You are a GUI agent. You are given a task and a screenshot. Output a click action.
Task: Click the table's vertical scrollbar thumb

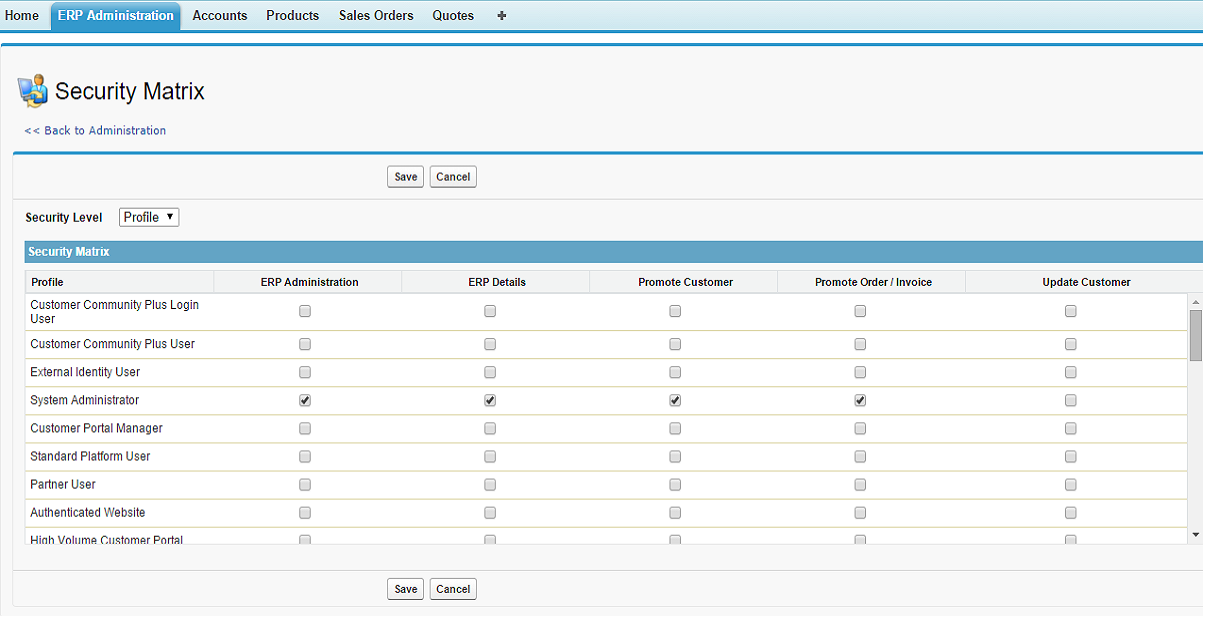[x=1196, y=335]
